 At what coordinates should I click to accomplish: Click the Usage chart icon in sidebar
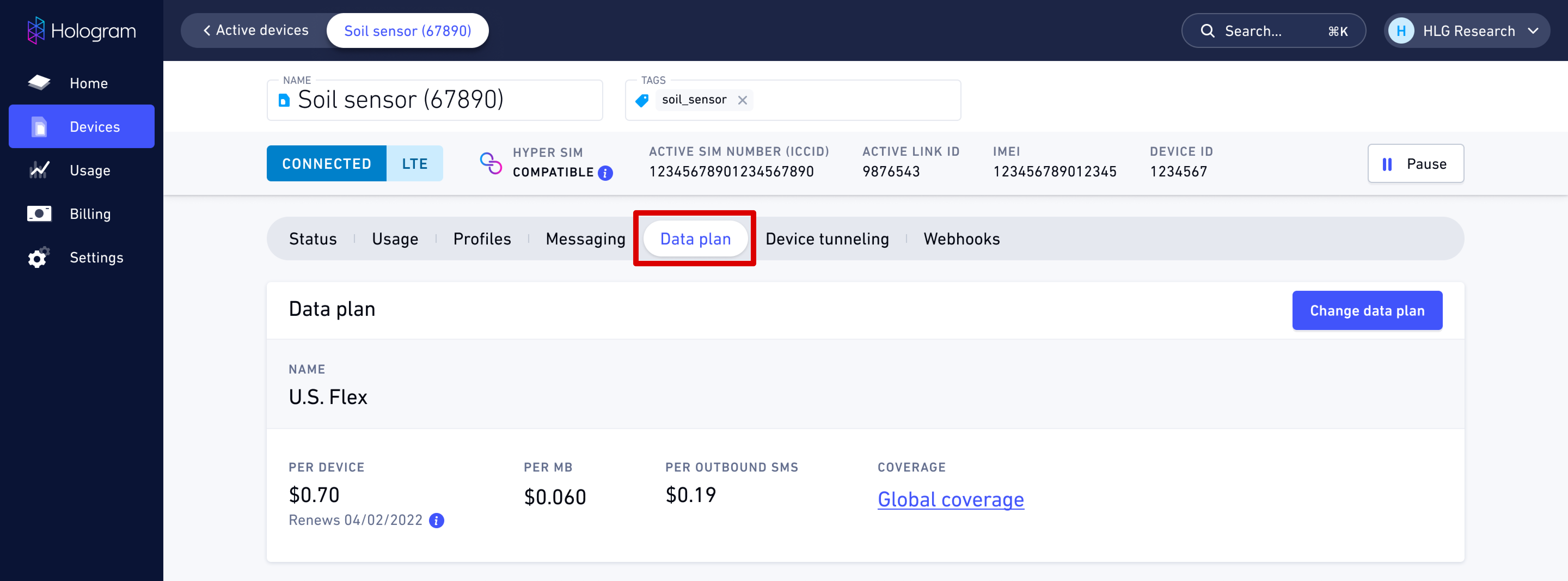click(39, 170)
